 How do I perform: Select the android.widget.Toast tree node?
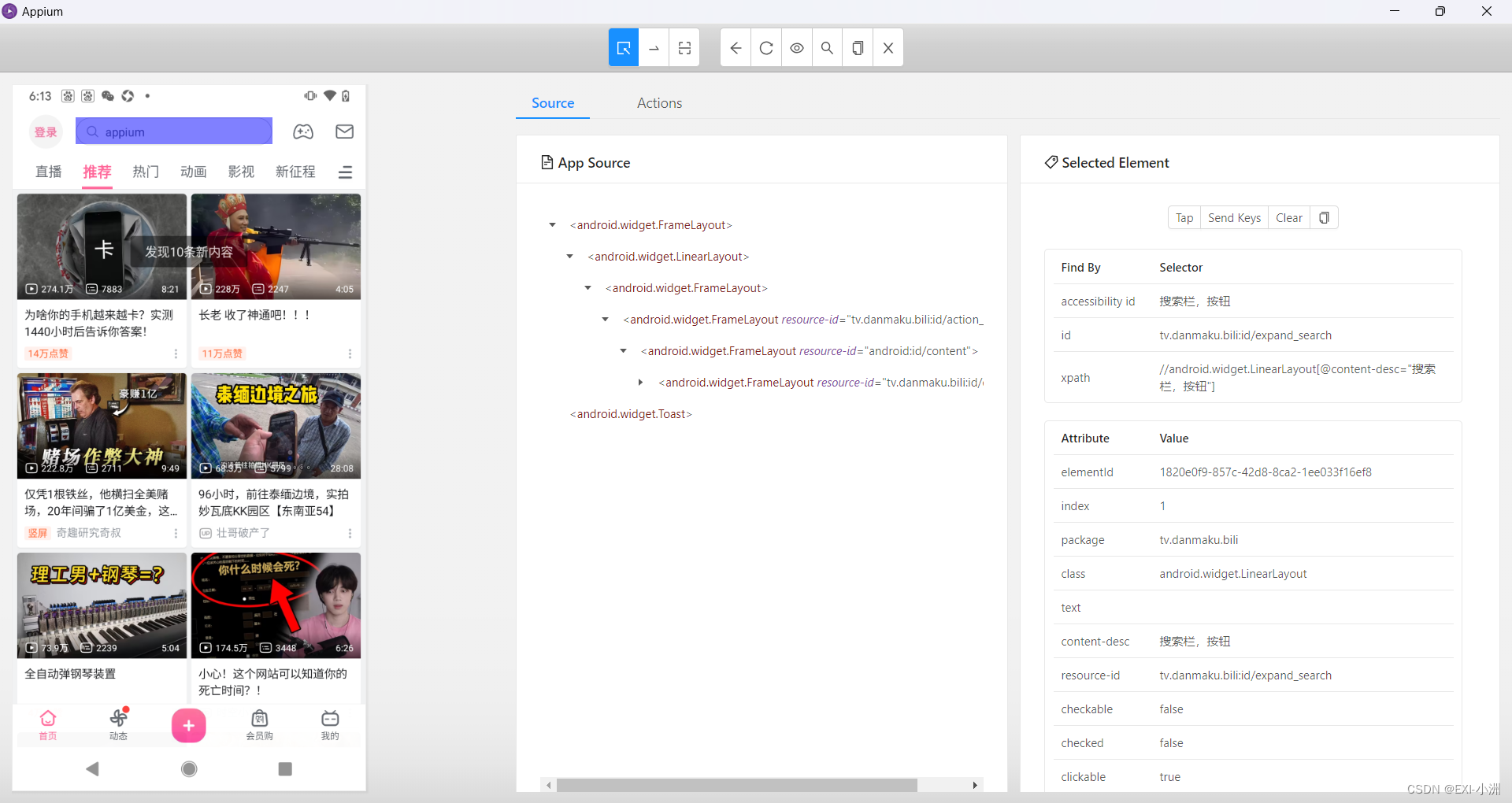[631, 414]
